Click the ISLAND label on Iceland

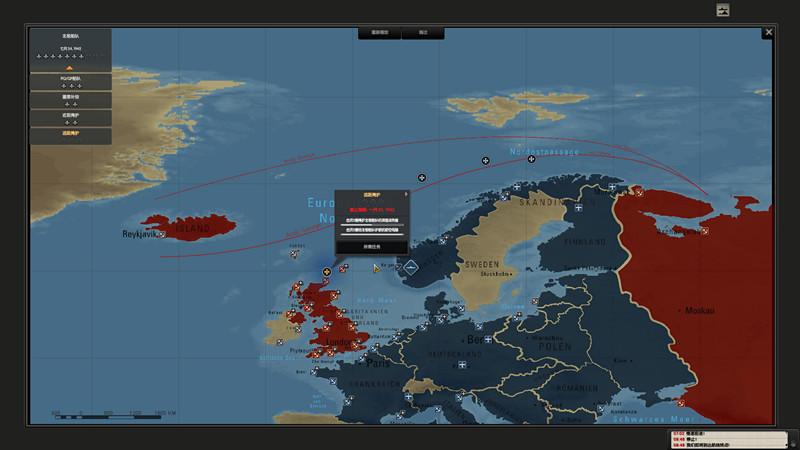193,228
